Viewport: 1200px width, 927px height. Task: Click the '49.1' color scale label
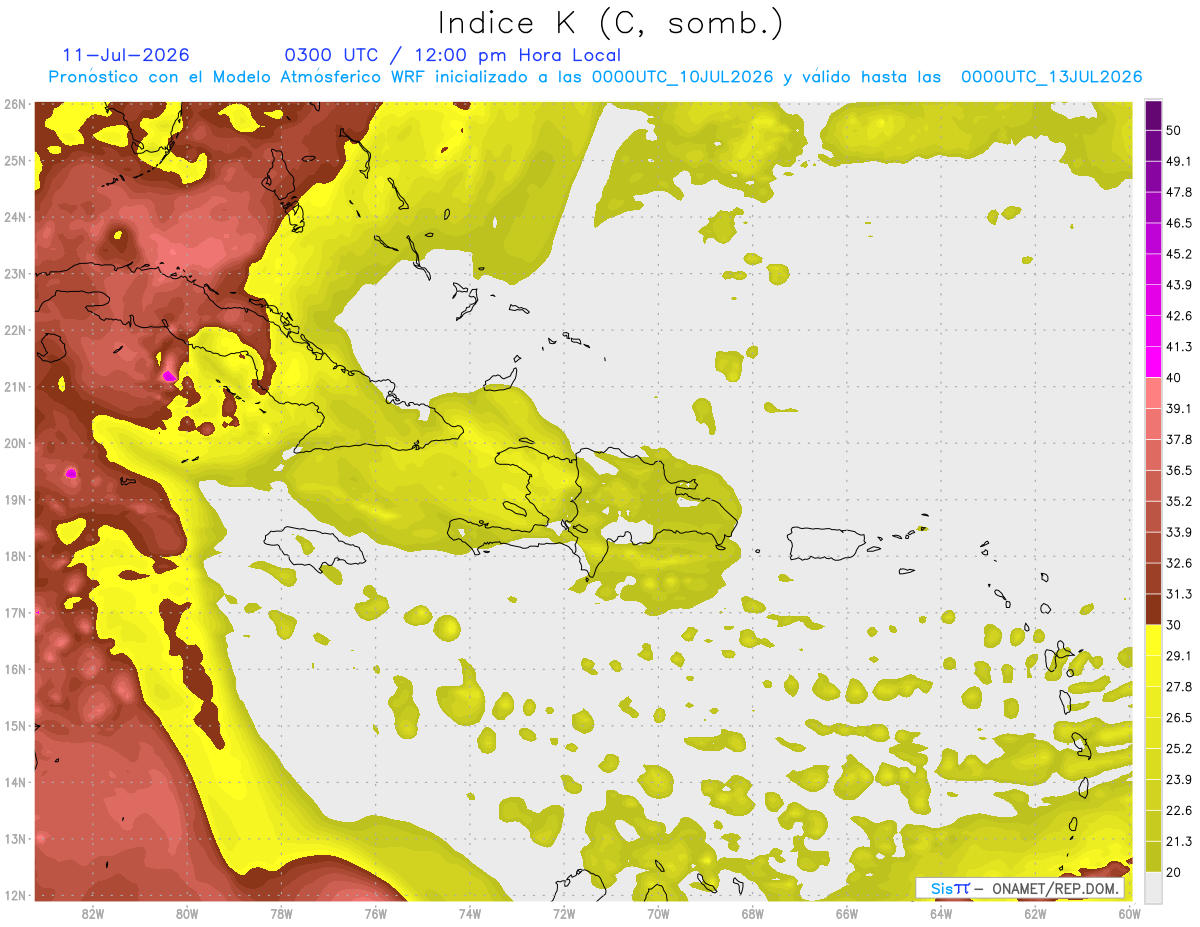pyautogui.click(x=1179, y=161)
